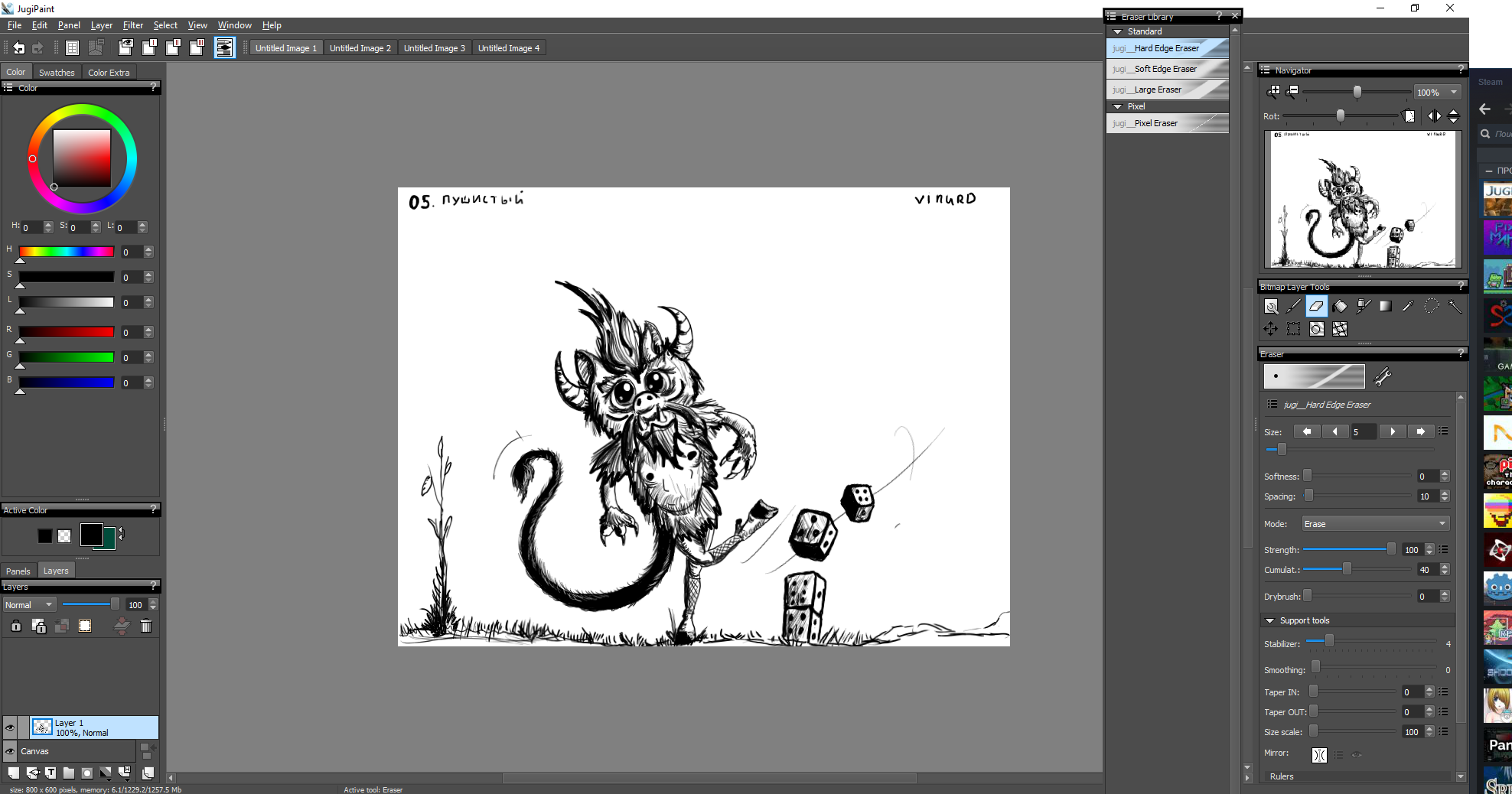
Task: Open eraser settings wrench icon
Action: (1382, 376)
